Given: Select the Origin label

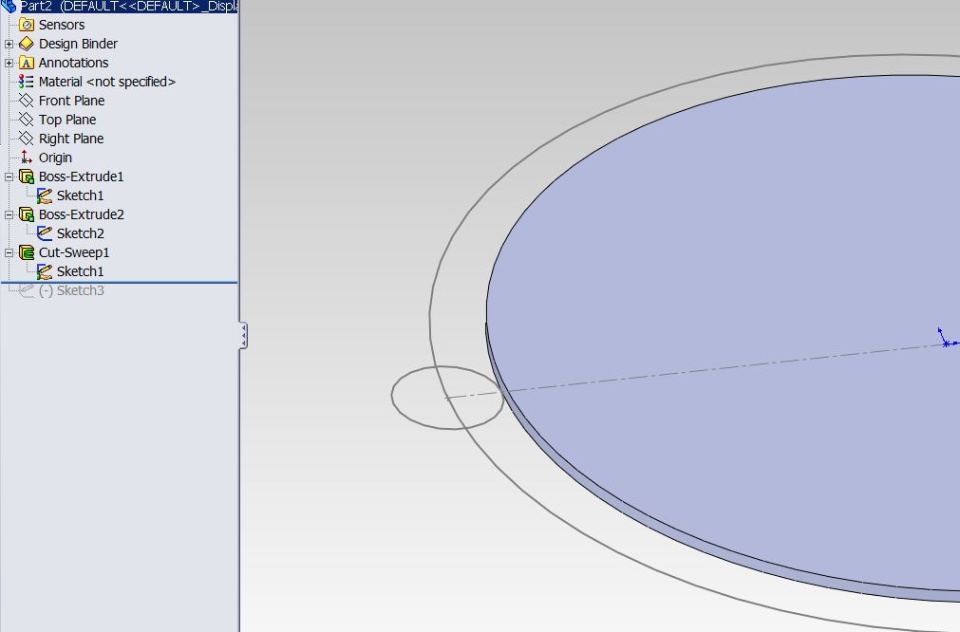Looking at the screenshot, I should click(x=55, y=157).
